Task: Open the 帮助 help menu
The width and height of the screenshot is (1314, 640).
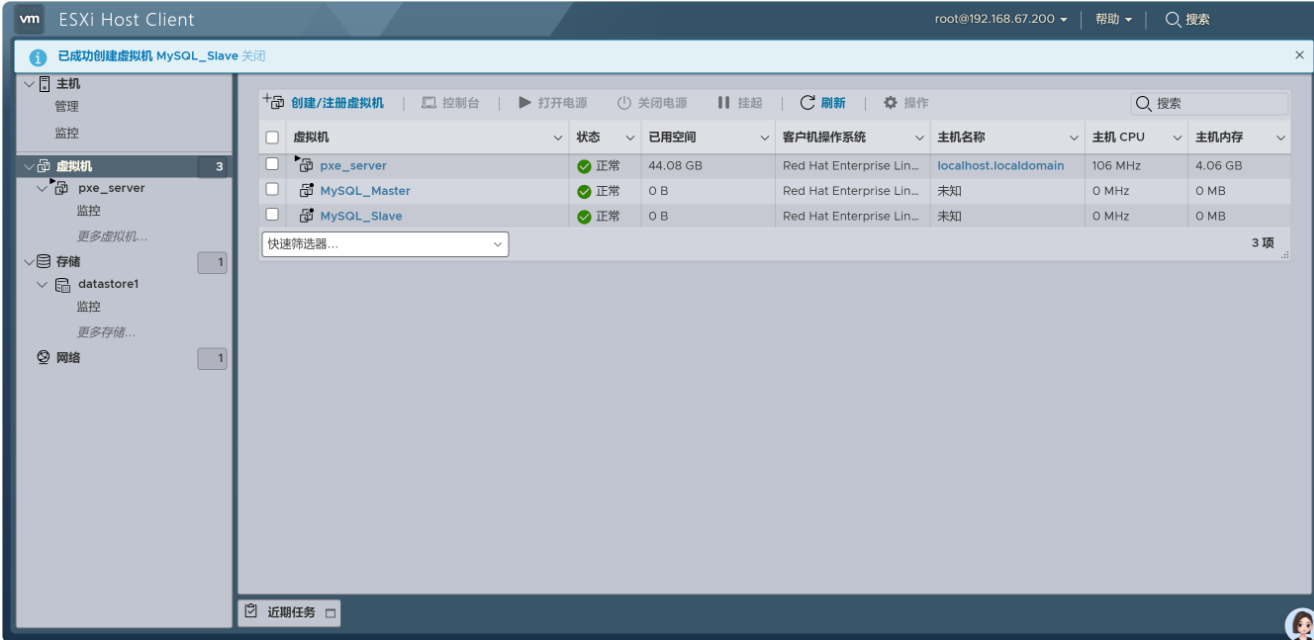Action: (x=1113, y=19)
